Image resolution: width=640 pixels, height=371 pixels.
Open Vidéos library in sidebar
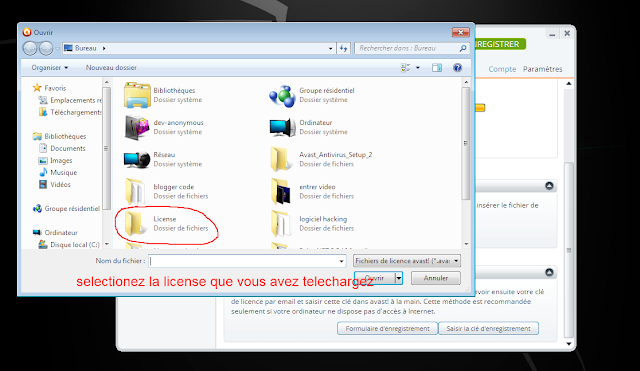tap(55, 184)
